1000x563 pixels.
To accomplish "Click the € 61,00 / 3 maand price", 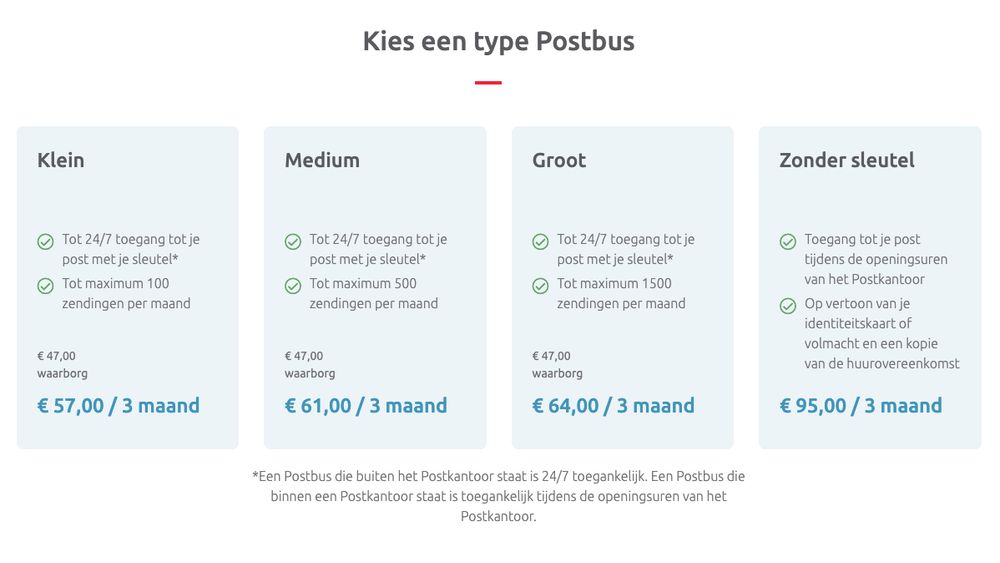I will [x=366, y=406].
